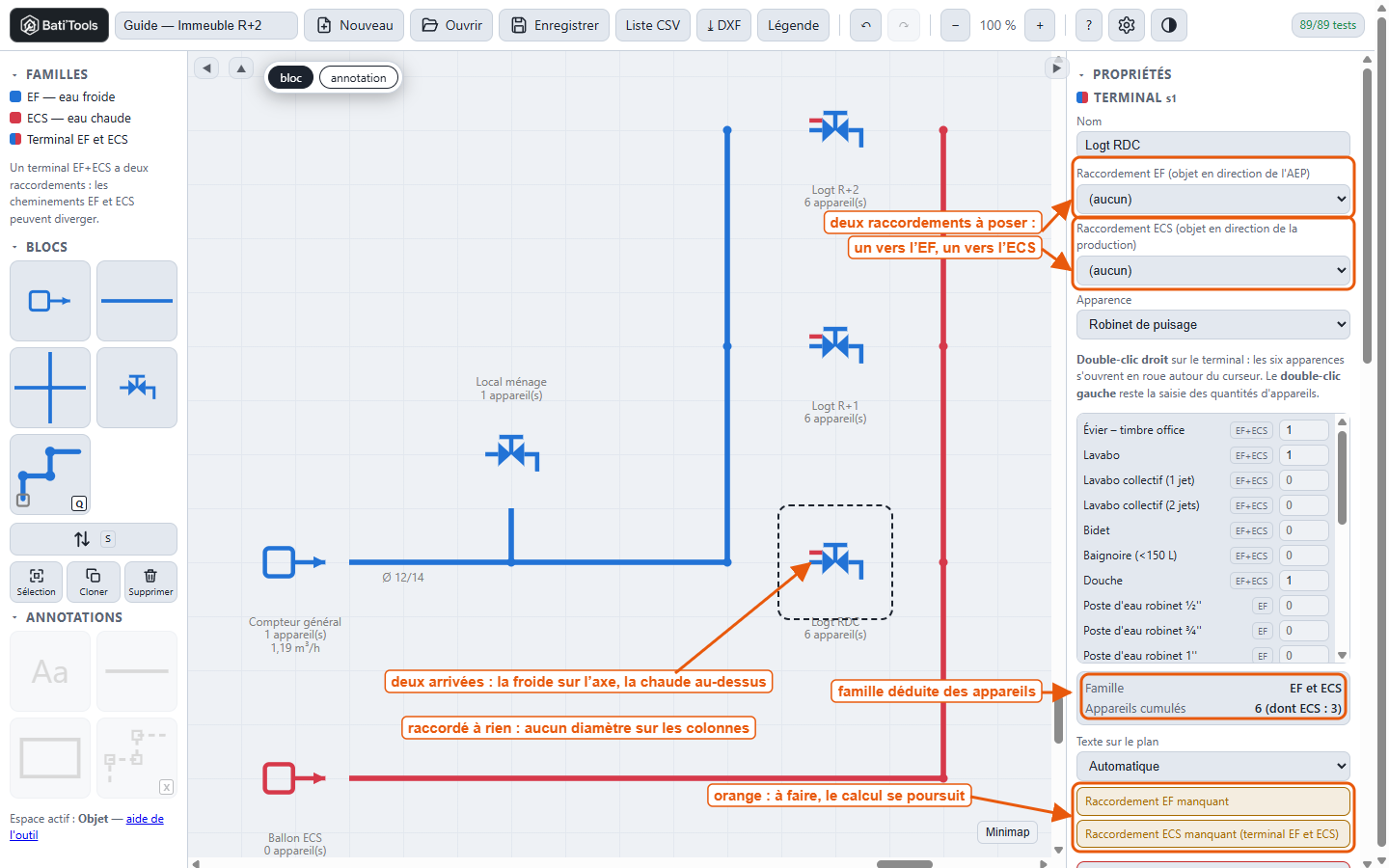Select the Local ménage terminal symbol
The height and width of the screenshot is (868, 1389).
click(511, 452)
